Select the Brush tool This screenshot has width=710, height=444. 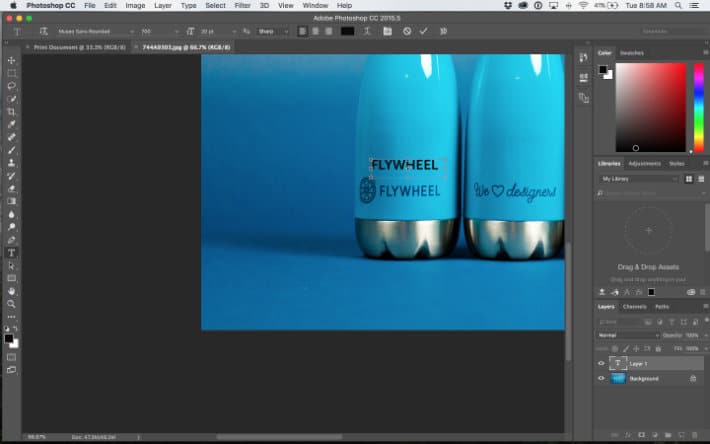pyautogui.click(x=12, y=150)
